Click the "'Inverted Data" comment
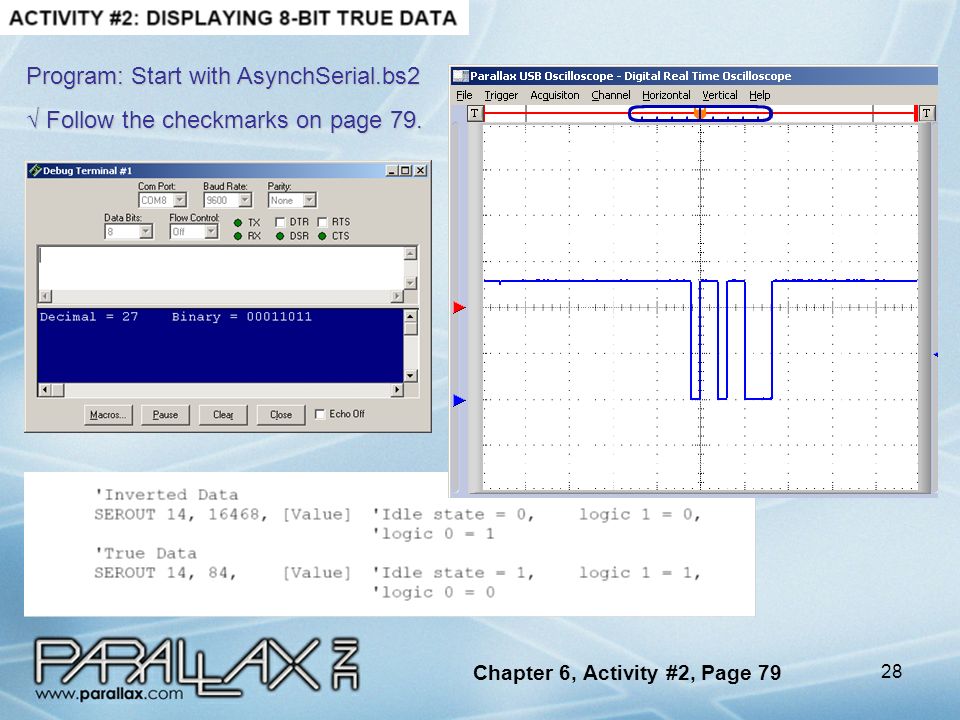Screen dimensions: 960x720 point(166,495)
